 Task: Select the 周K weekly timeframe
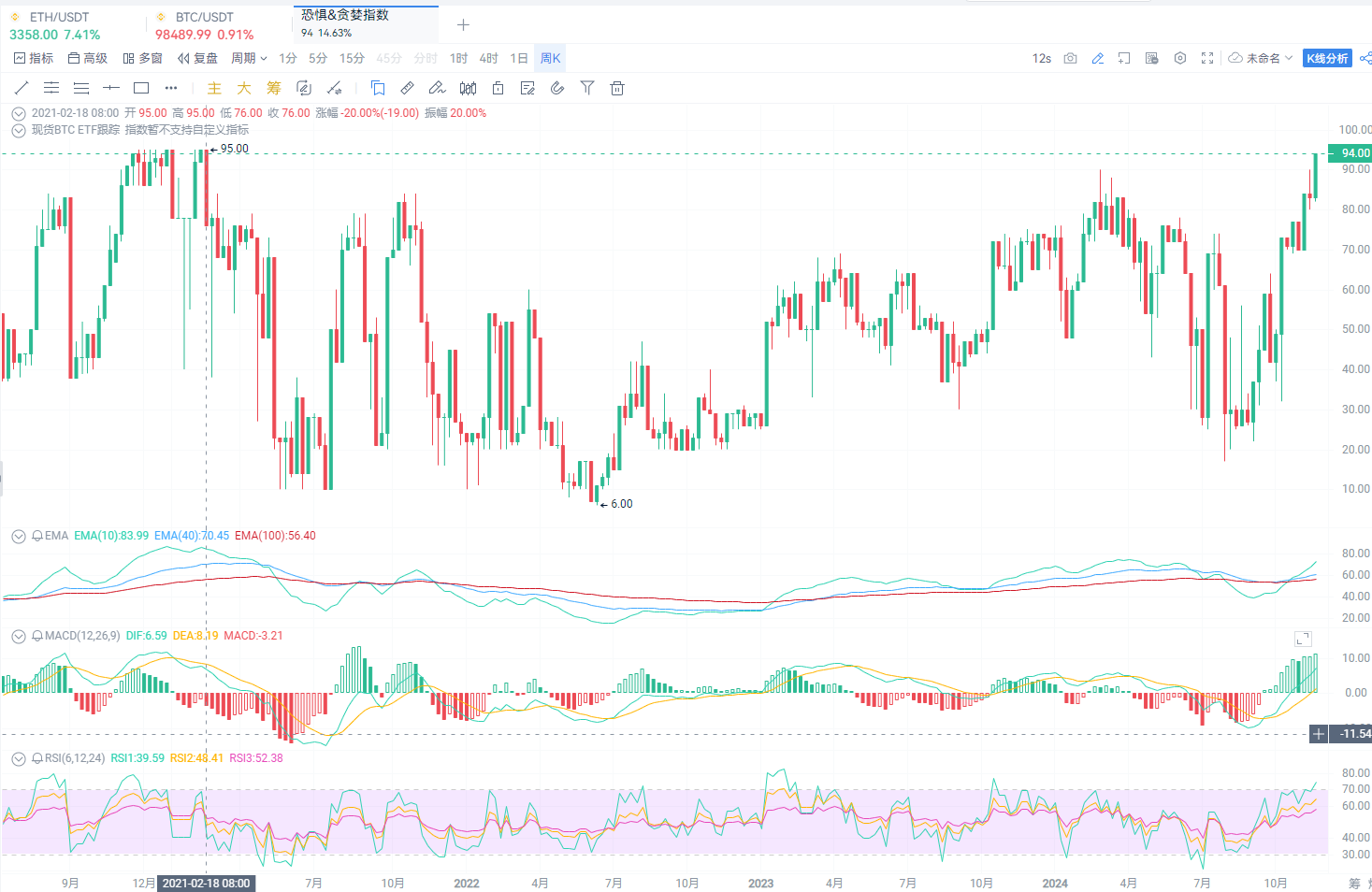click(551, 58)
